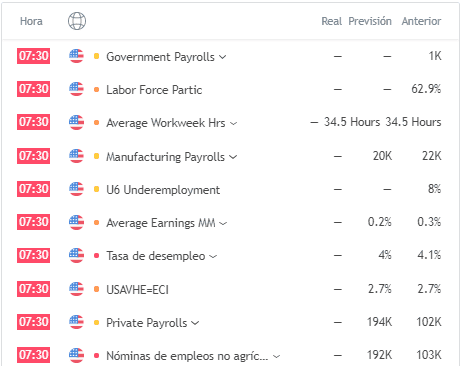Click the US flag beside Tasa de desempleo
This screenshot has width=460, height=366.
point(76,256)
